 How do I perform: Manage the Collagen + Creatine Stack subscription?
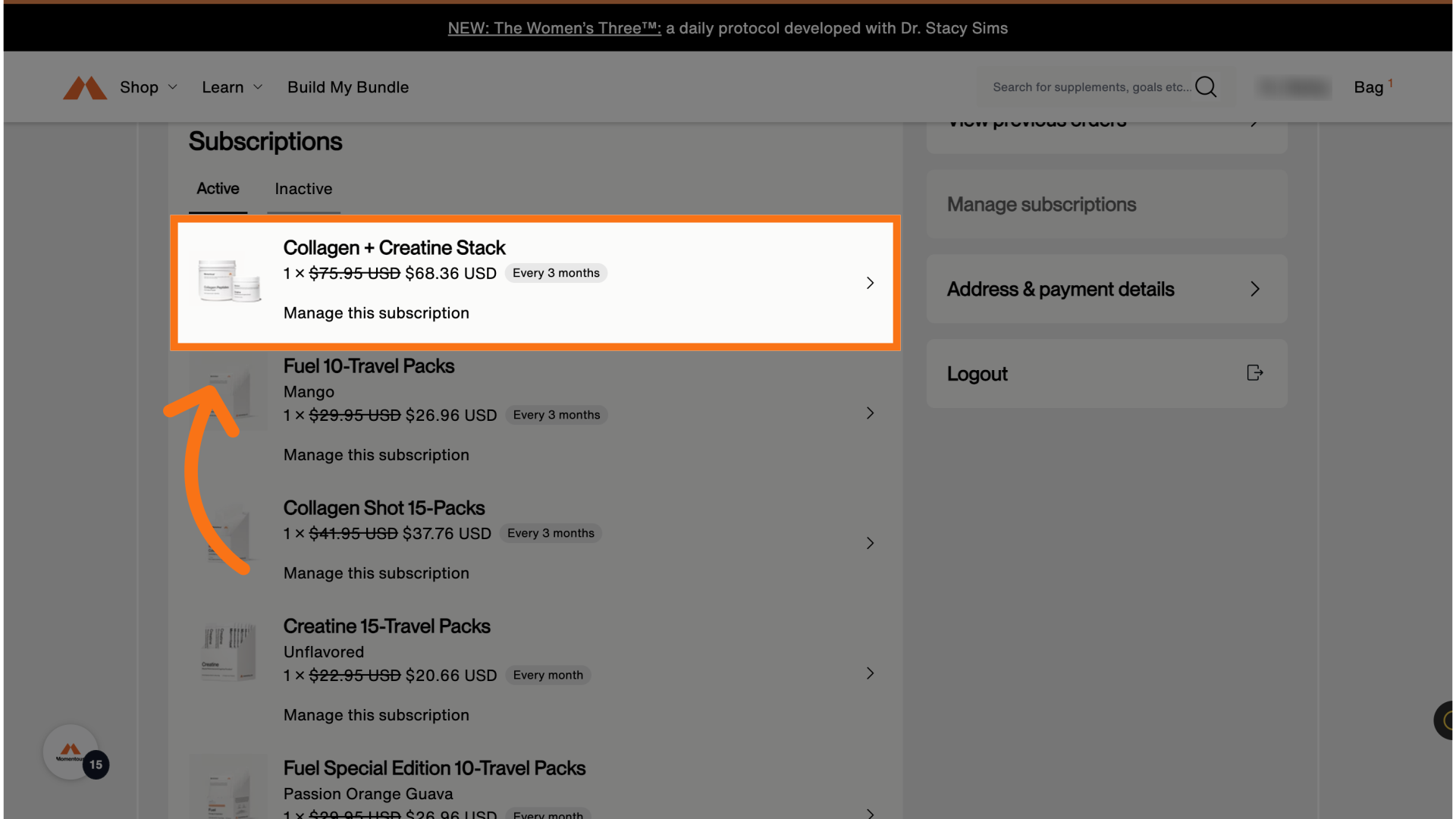tap(376, 313)
